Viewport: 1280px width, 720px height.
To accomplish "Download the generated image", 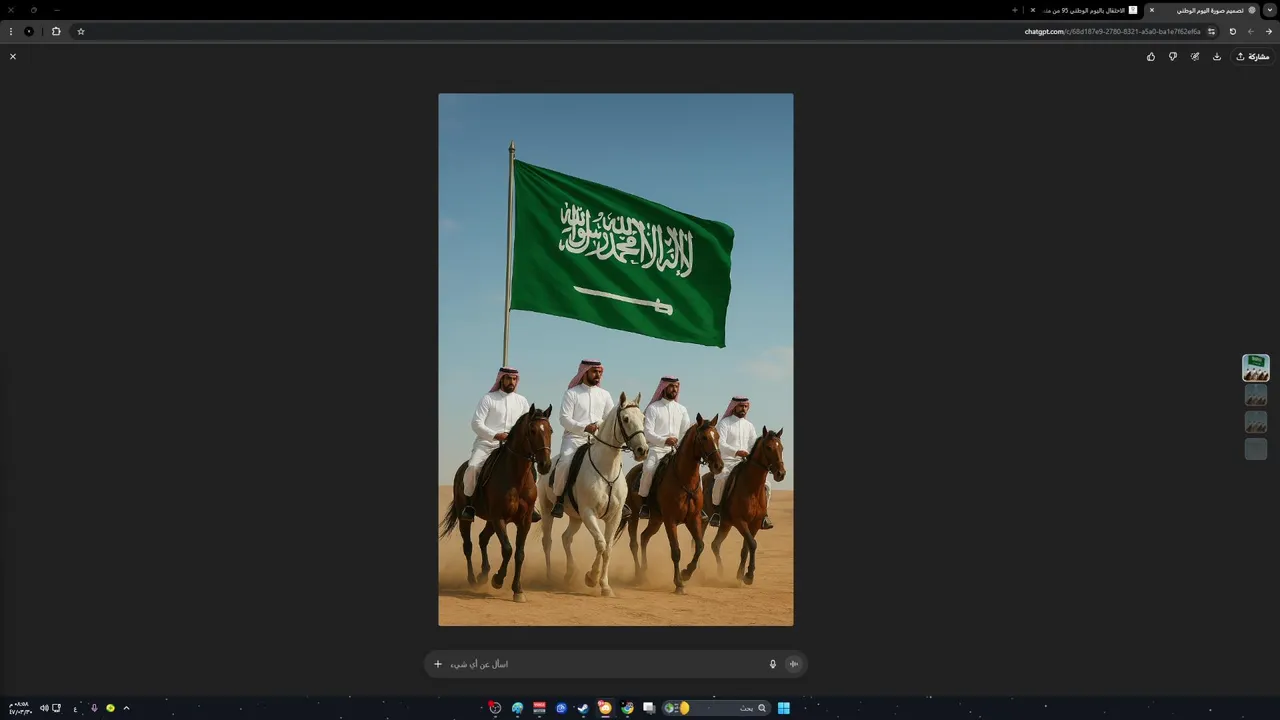I will point(1217,57).
